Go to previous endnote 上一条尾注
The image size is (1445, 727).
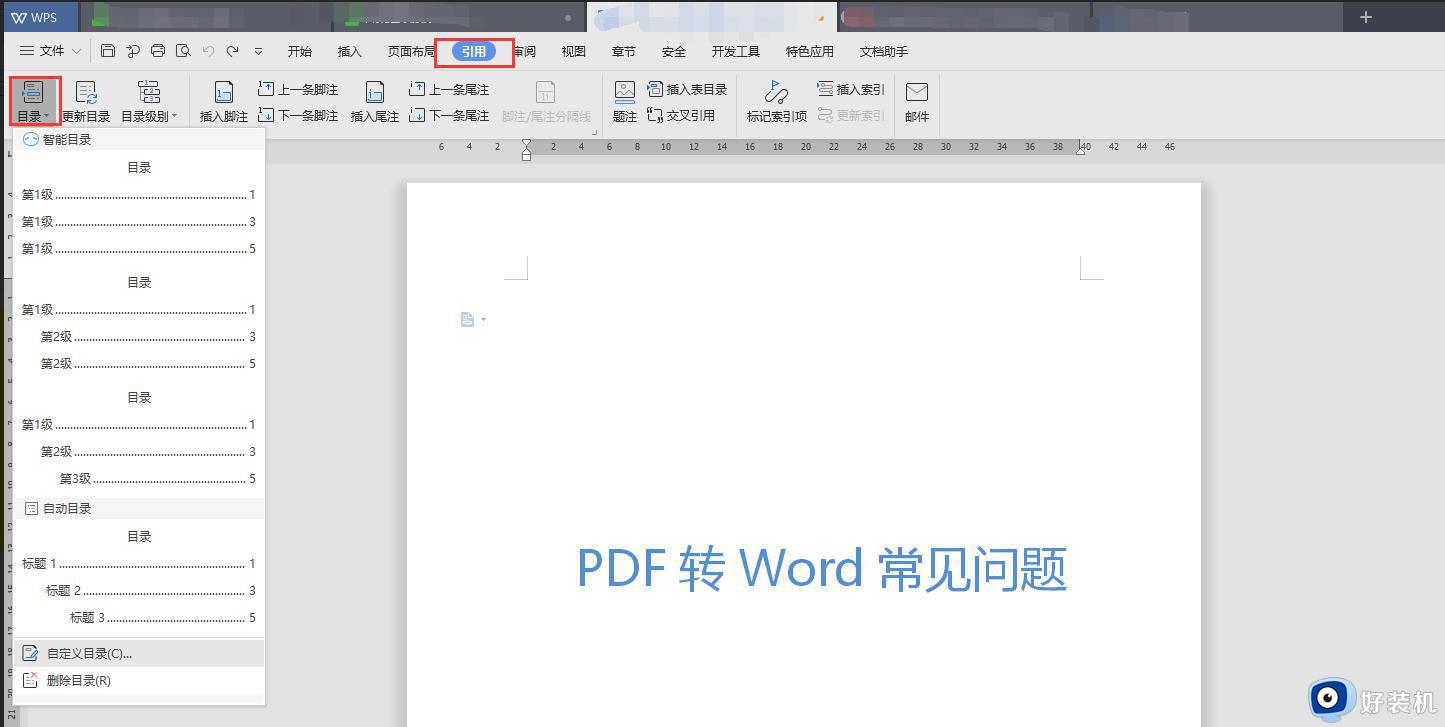[x=449, y=89]
